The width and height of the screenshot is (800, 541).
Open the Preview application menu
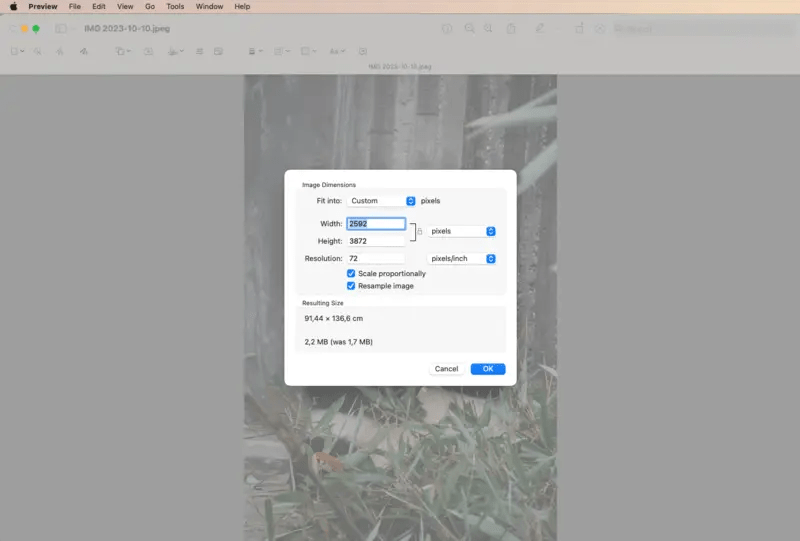pyautogui.click(x=43, y=7)
